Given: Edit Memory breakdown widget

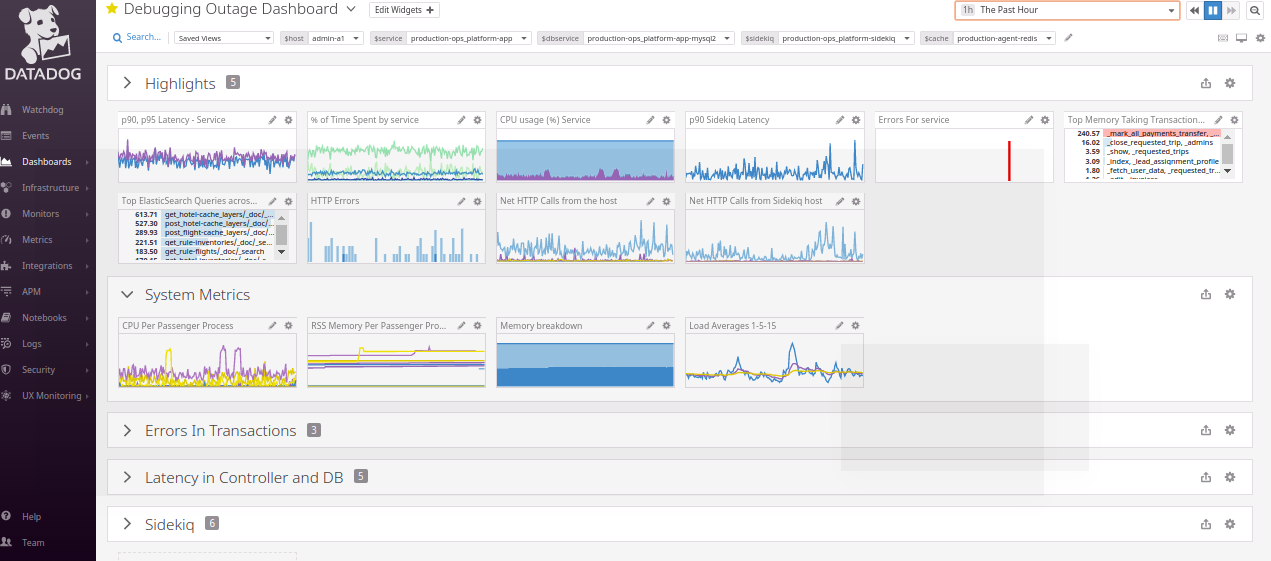Looking at the screenshot, I should pyautogui.click(x=651, y=326).
